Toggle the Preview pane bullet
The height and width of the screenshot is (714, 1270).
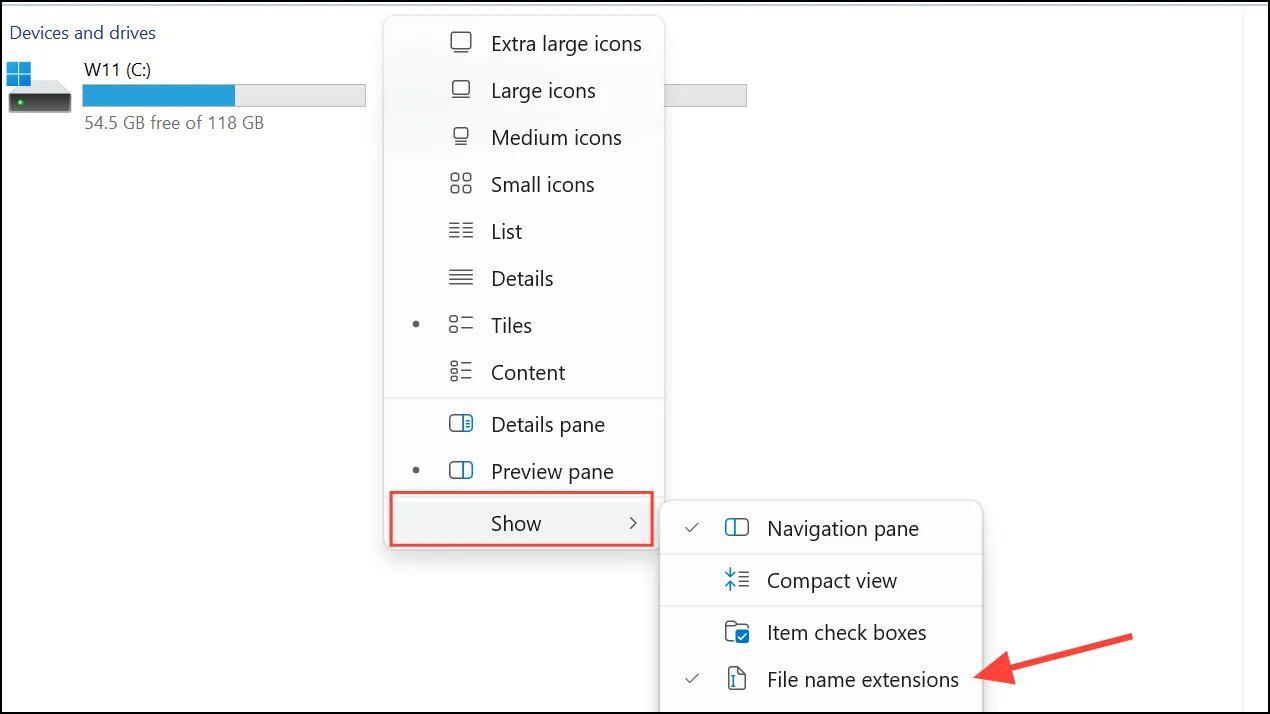point(416,472)
